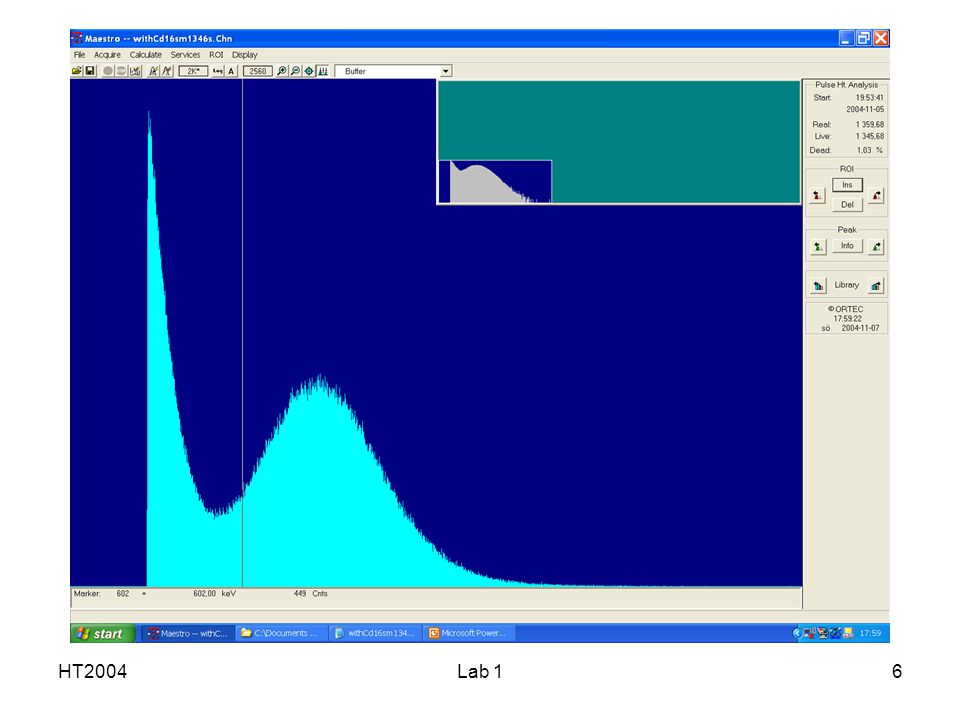Click the Baseline zoom peaks icon
Image resolution: width=960 pixels, height=720 pixels.
323,71
